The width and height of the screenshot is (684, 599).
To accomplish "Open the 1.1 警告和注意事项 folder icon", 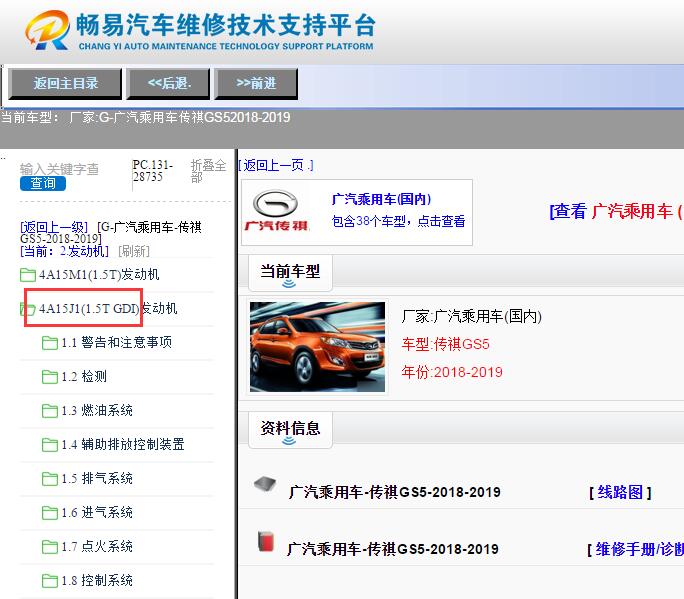I will pyautogui.click(x=50, y=343).
